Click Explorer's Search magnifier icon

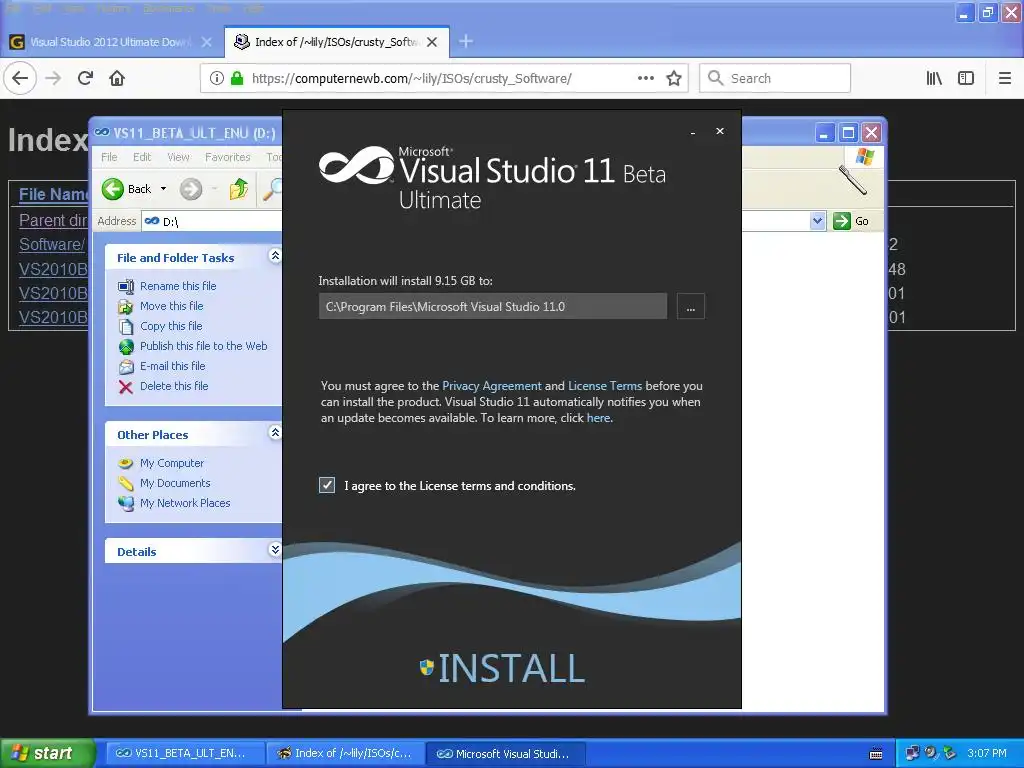pos(272,189)
